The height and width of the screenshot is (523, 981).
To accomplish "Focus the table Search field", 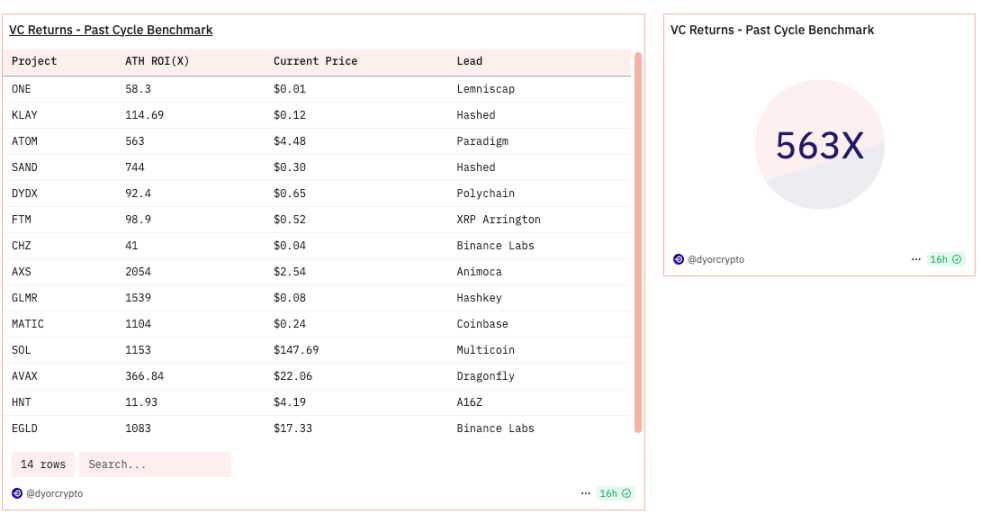I will 155,464.
